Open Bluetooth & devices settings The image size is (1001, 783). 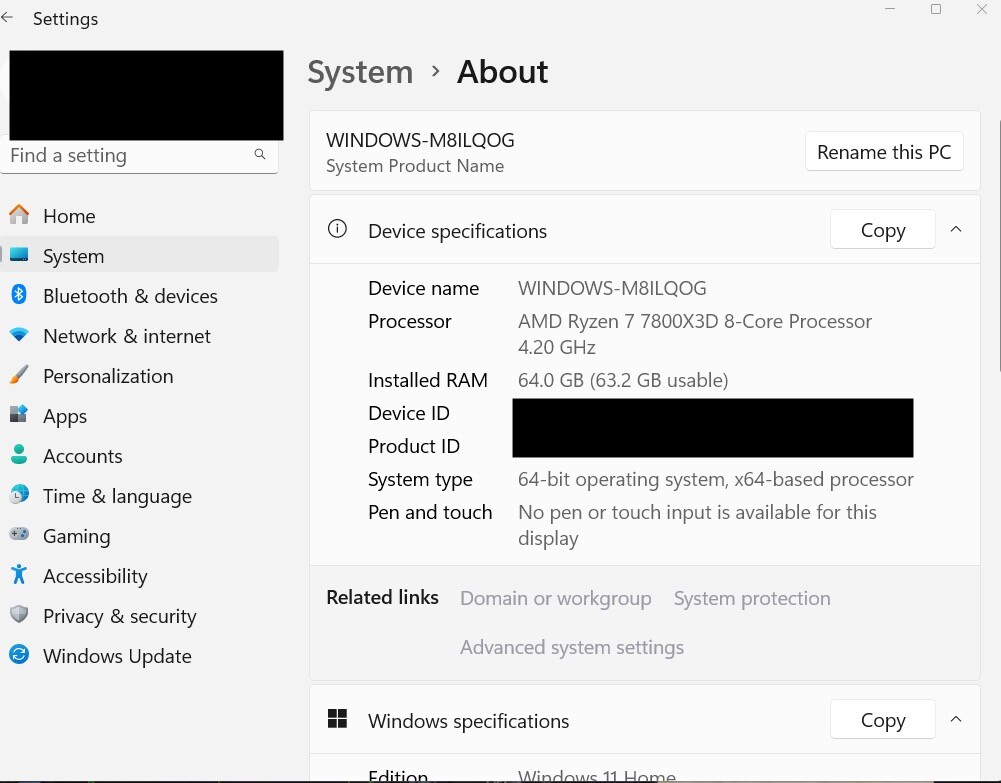click(139, 295)
